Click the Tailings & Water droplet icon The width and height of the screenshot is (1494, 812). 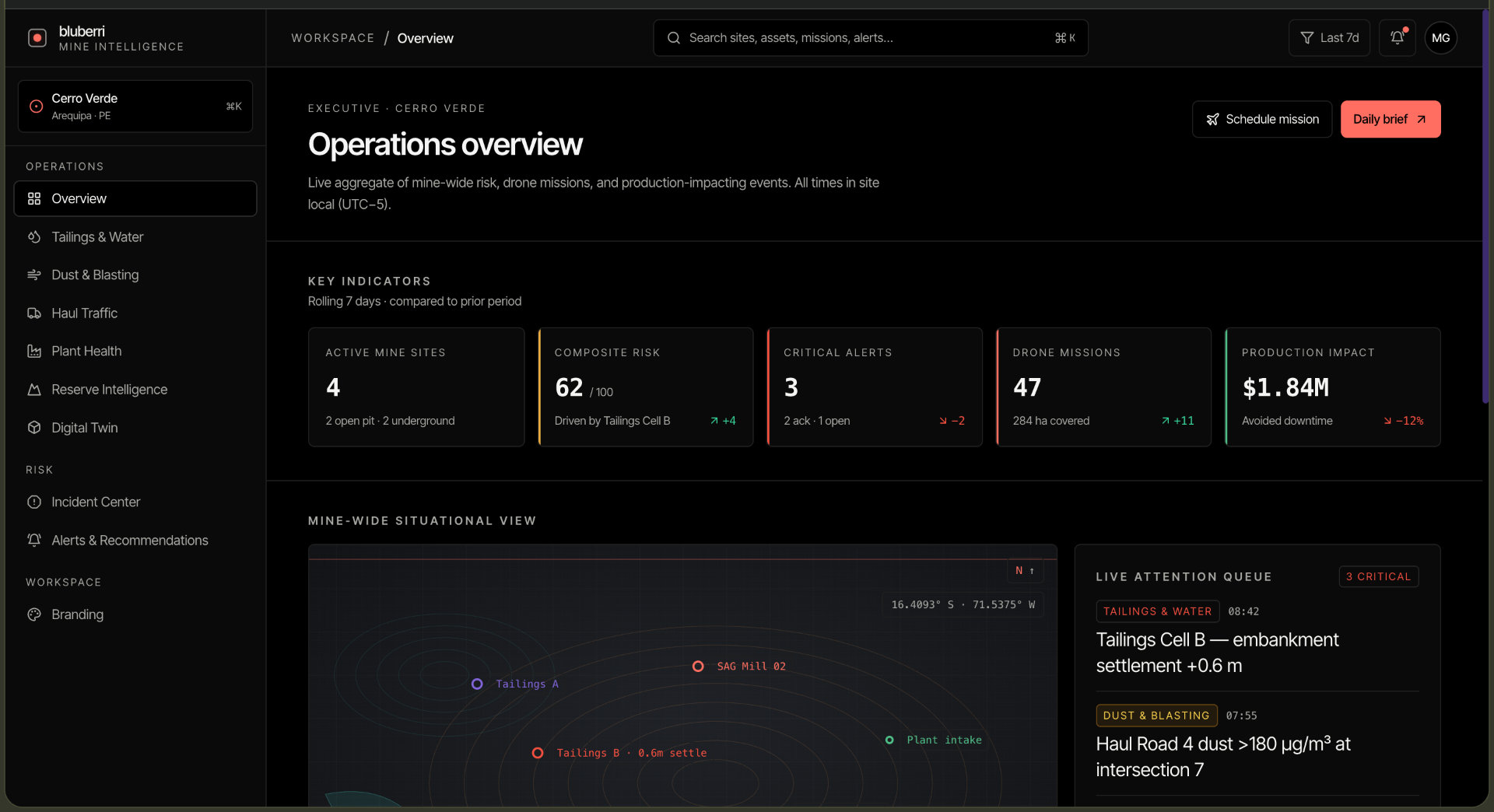pos(34,236)
